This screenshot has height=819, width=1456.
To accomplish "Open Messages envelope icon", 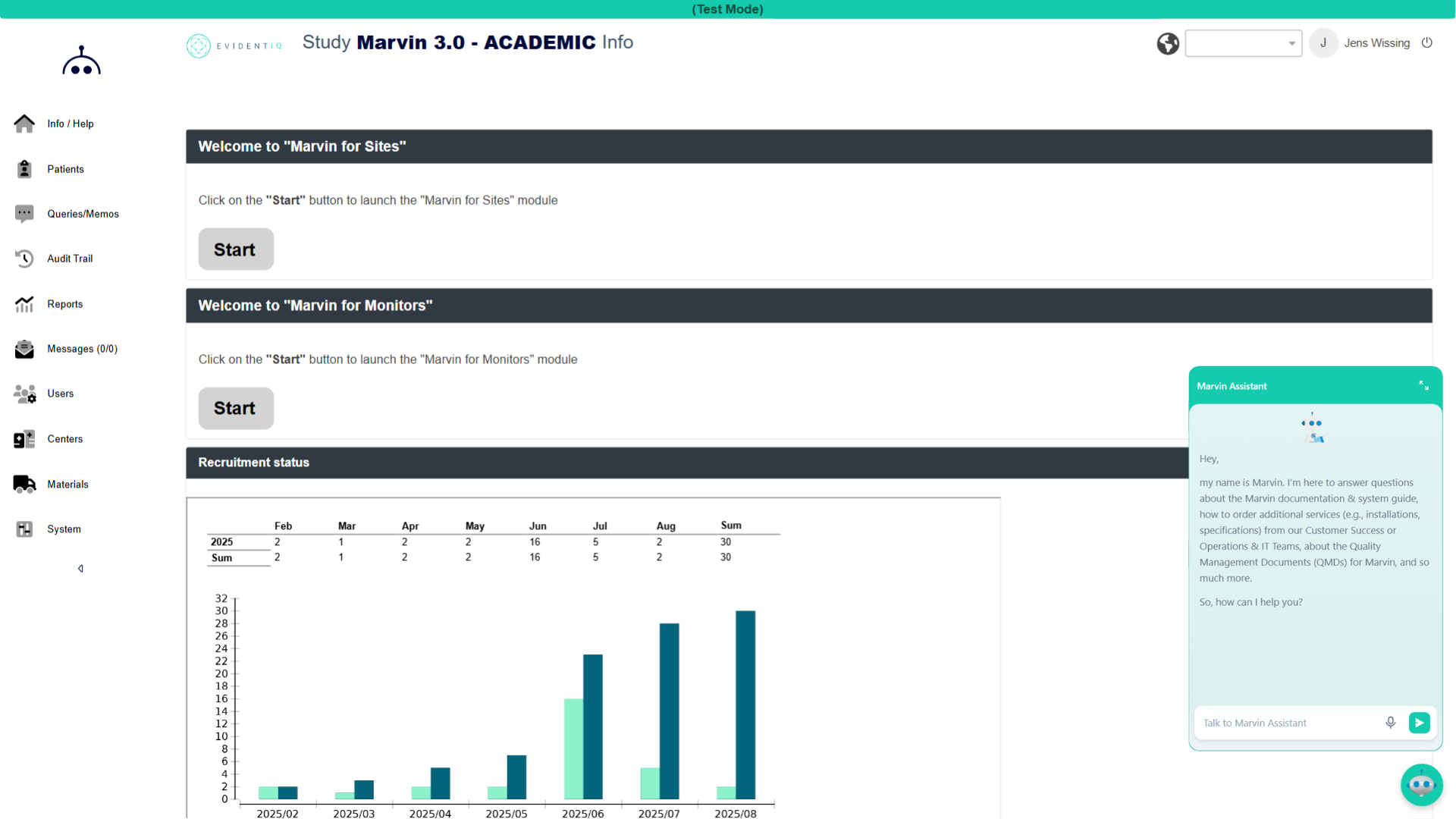I will 24,349.
